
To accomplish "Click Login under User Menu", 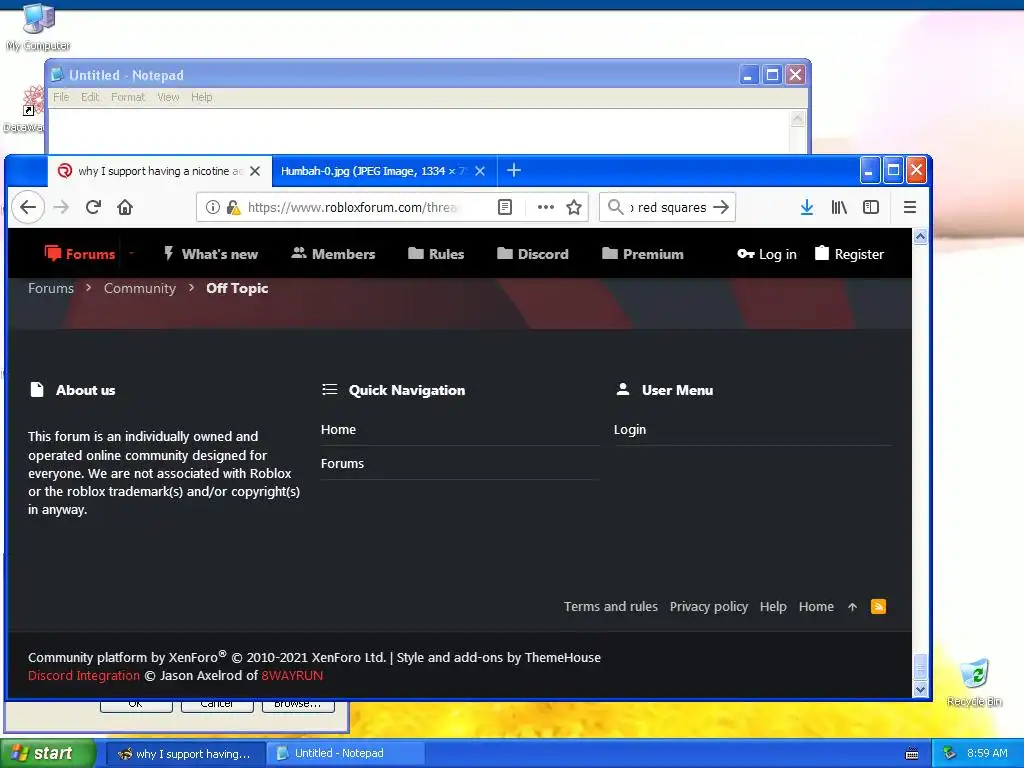I will [x=630, y=430].
